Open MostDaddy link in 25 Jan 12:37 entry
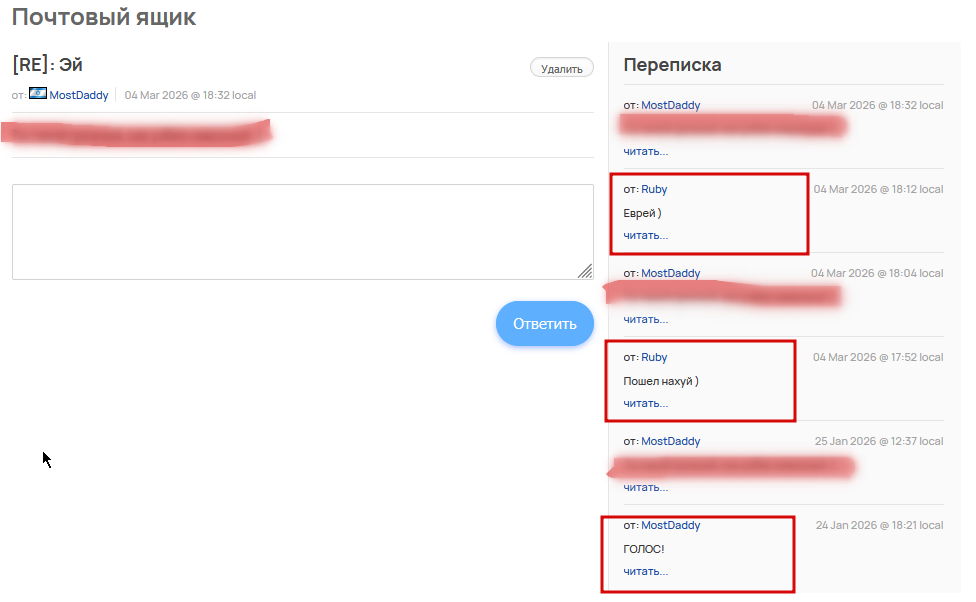 click(x=670, y=441)
